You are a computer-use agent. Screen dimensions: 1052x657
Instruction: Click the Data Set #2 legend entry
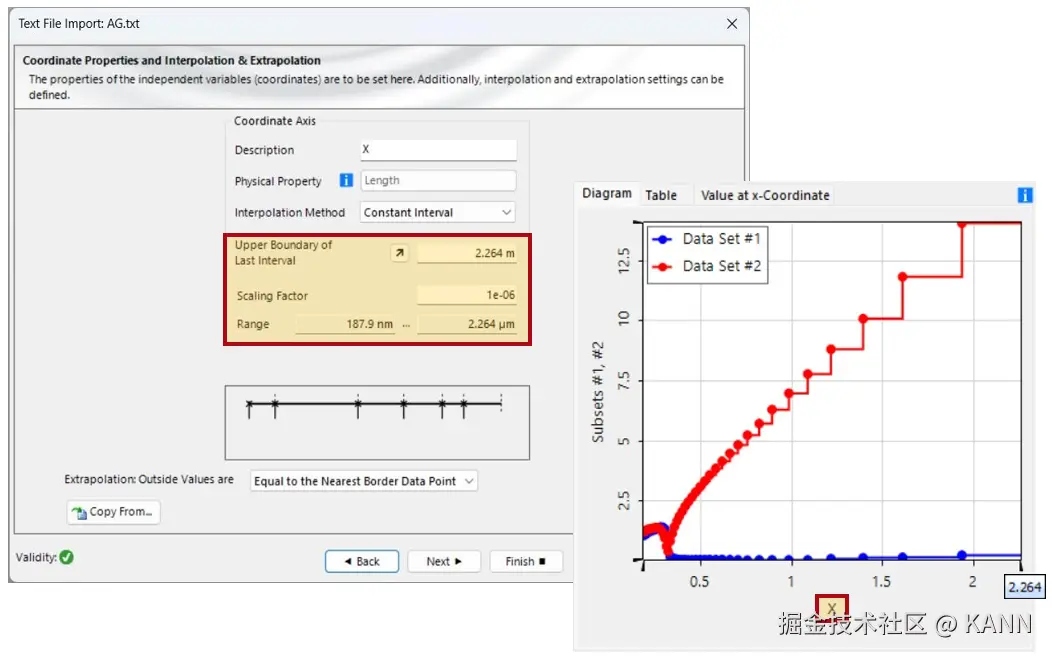[x=707, y=266]
